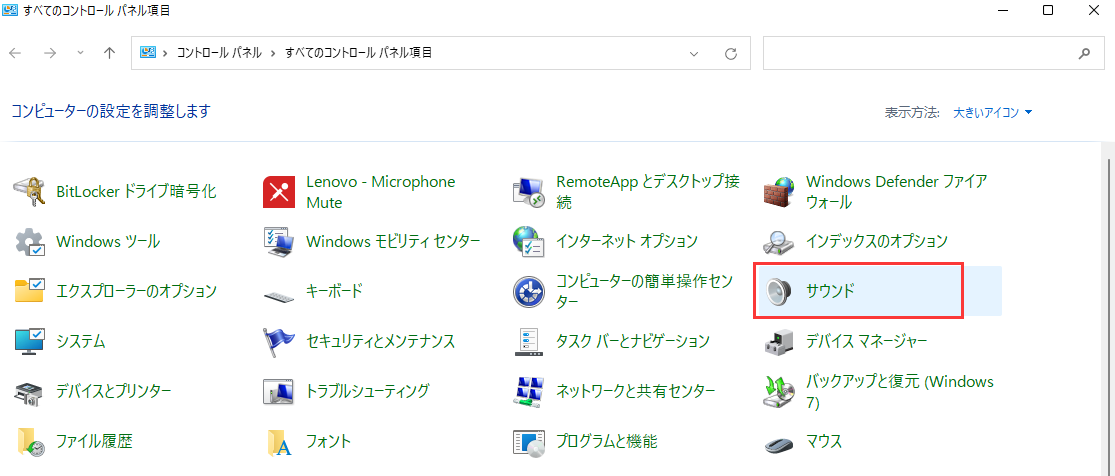Click the デバイス マネージャー text label
The height and width of the screenshot is (476, 1115).
pos(866,342)
